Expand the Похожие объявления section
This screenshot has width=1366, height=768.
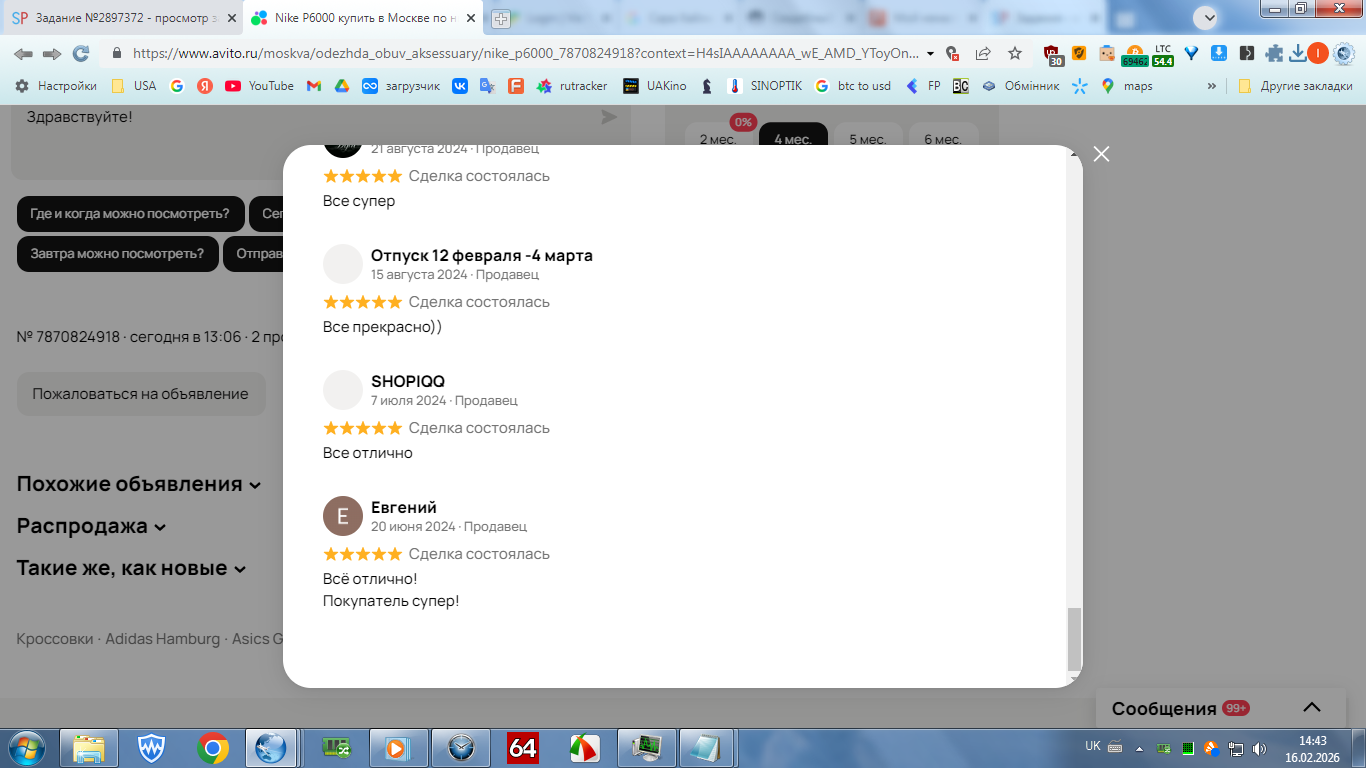[x=139, y=484]
